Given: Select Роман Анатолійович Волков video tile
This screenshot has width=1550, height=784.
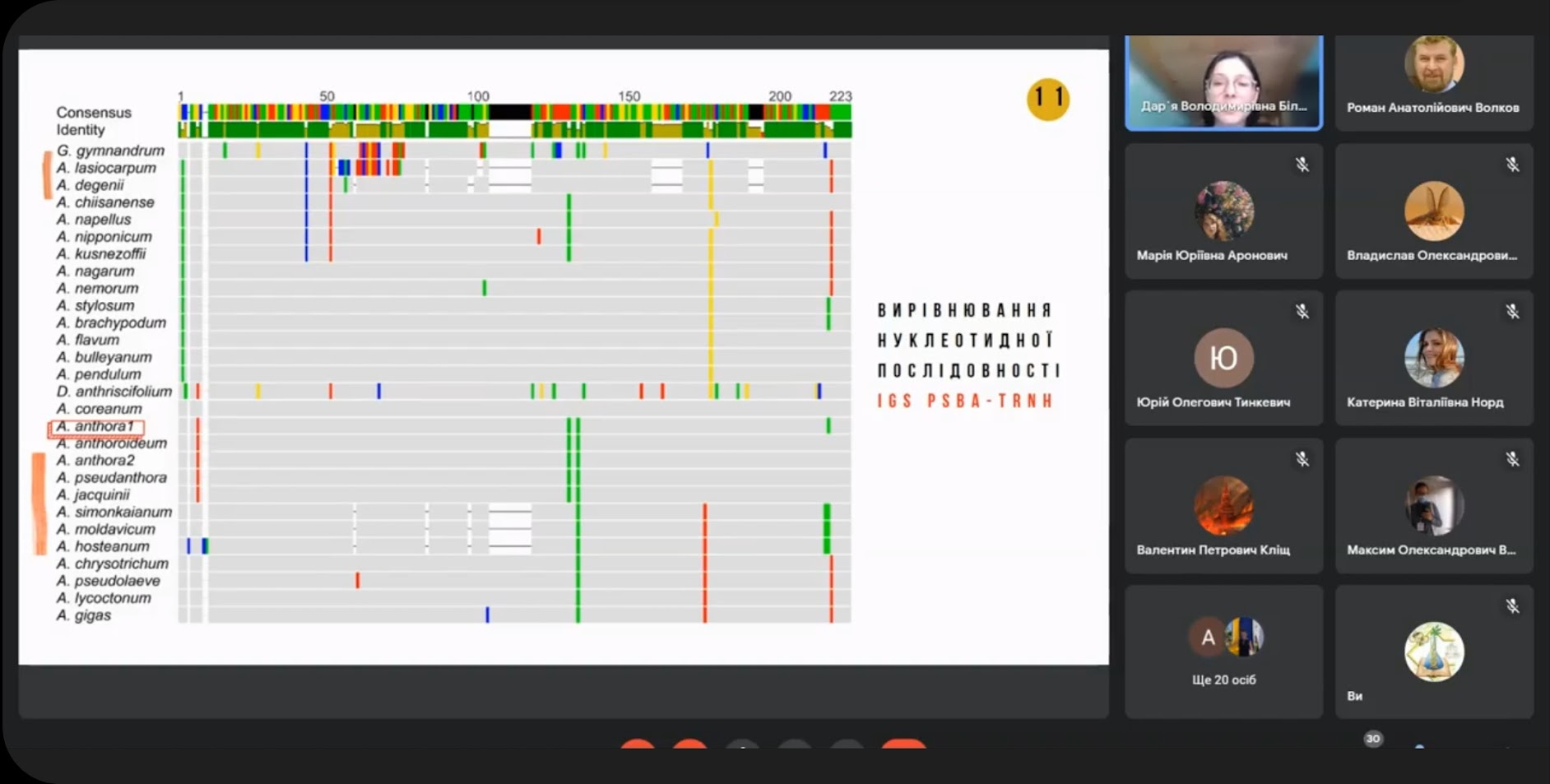Looking at the screenshot, I should pos(1434,82).
